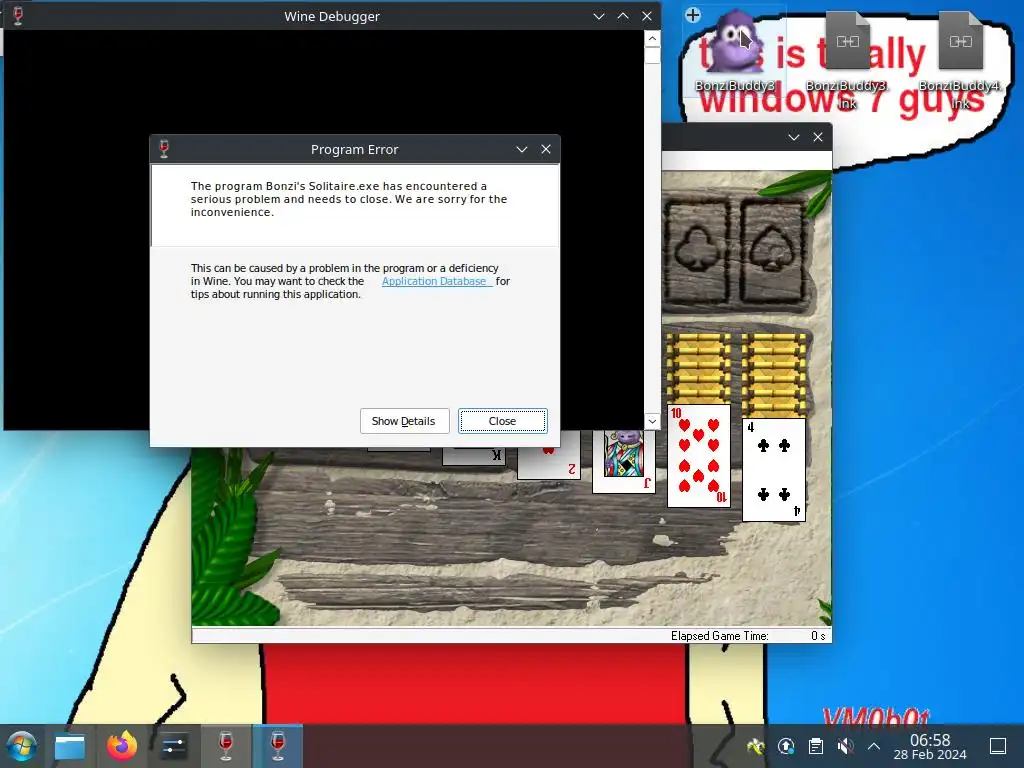Viewport: 1024px width, 768px height.
Task: Minimize the Solitaire game window
Action: pyautogui.click(x=794, y=137)
